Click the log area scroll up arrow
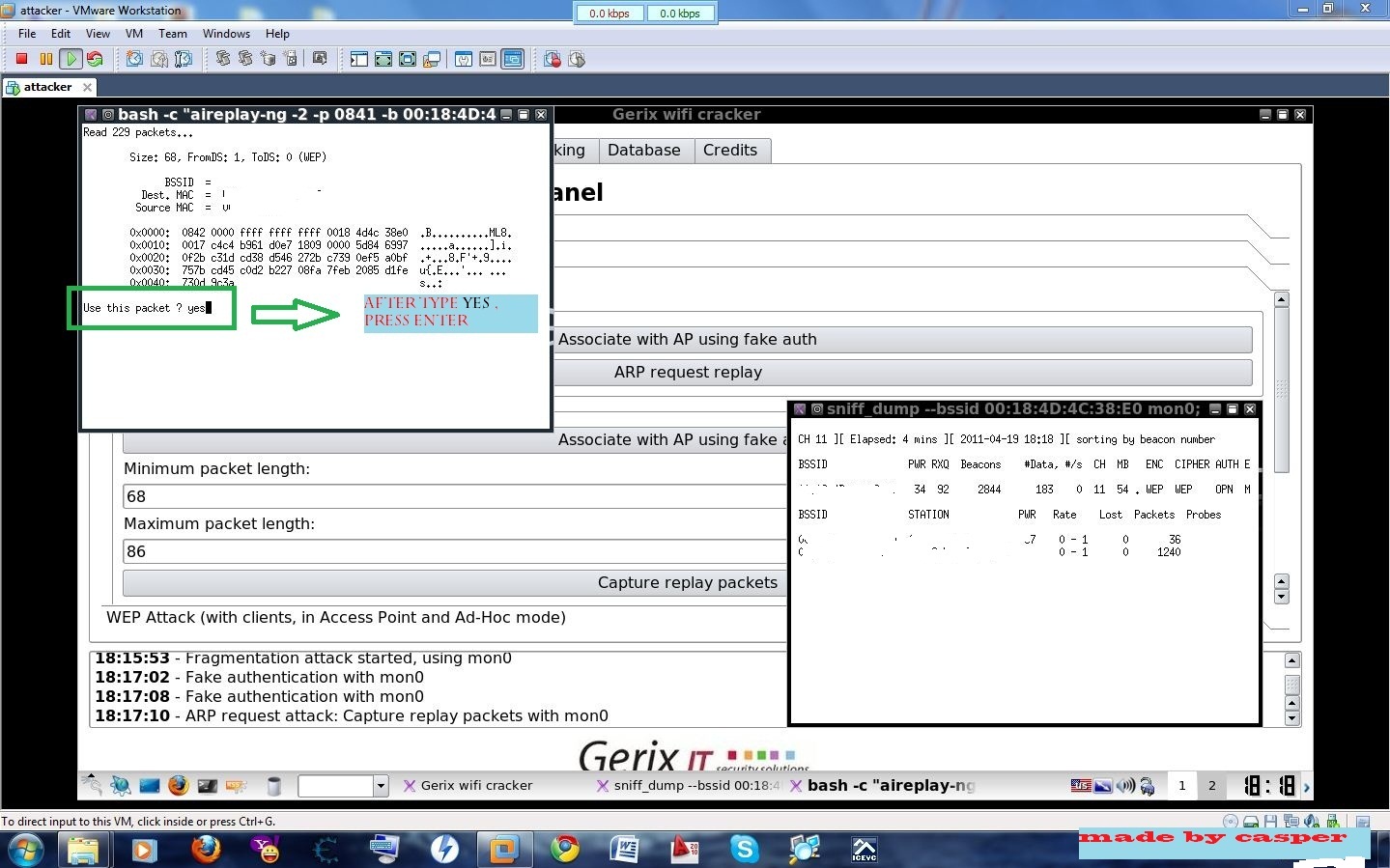The height and width of the screenshot is (868, 1390). pyautogui.click(x=1292, y=660)
